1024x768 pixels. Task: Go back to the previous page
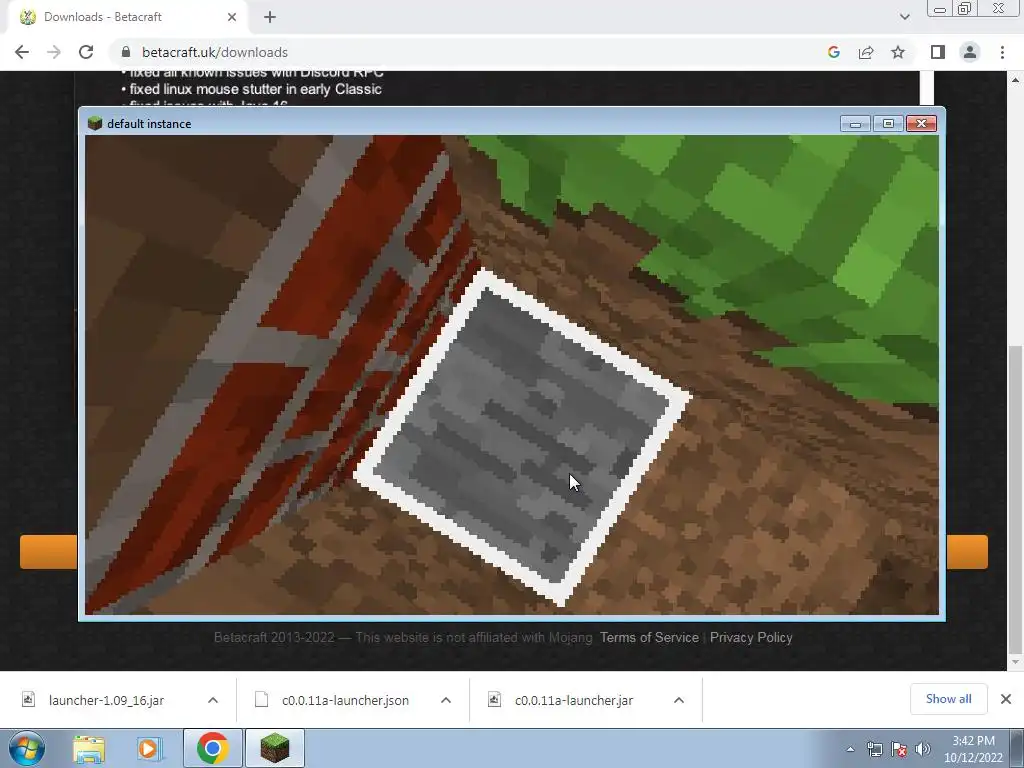(x=22, y=52)
